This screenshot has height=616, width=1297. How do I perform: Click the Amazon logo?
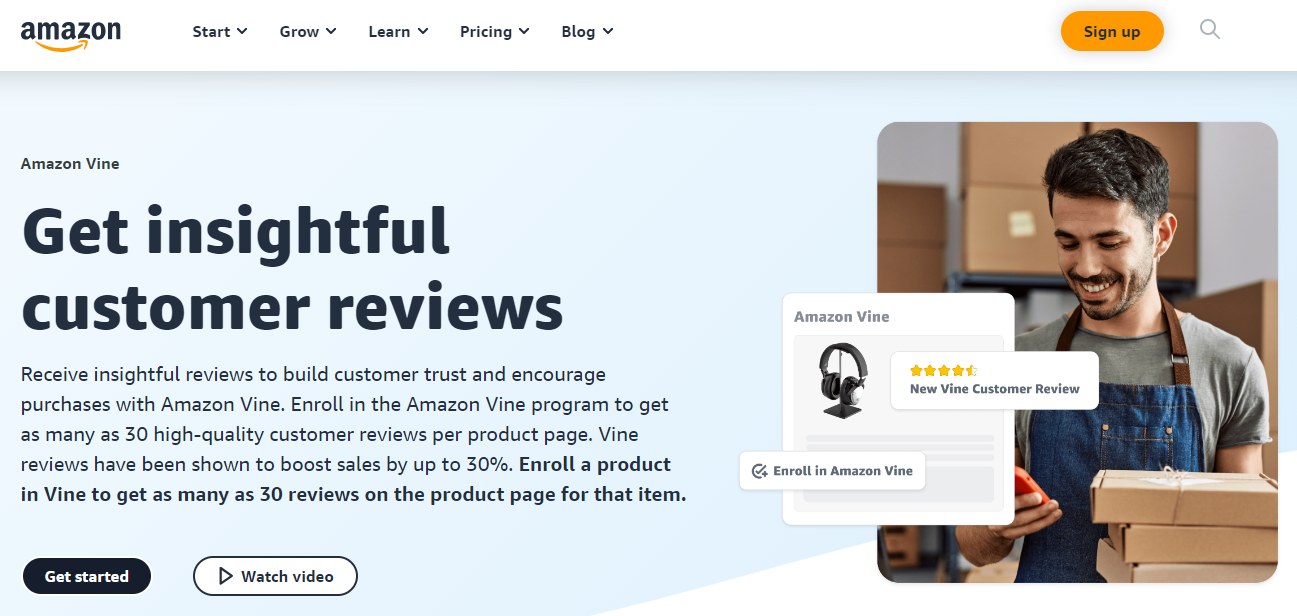[70, 33]
